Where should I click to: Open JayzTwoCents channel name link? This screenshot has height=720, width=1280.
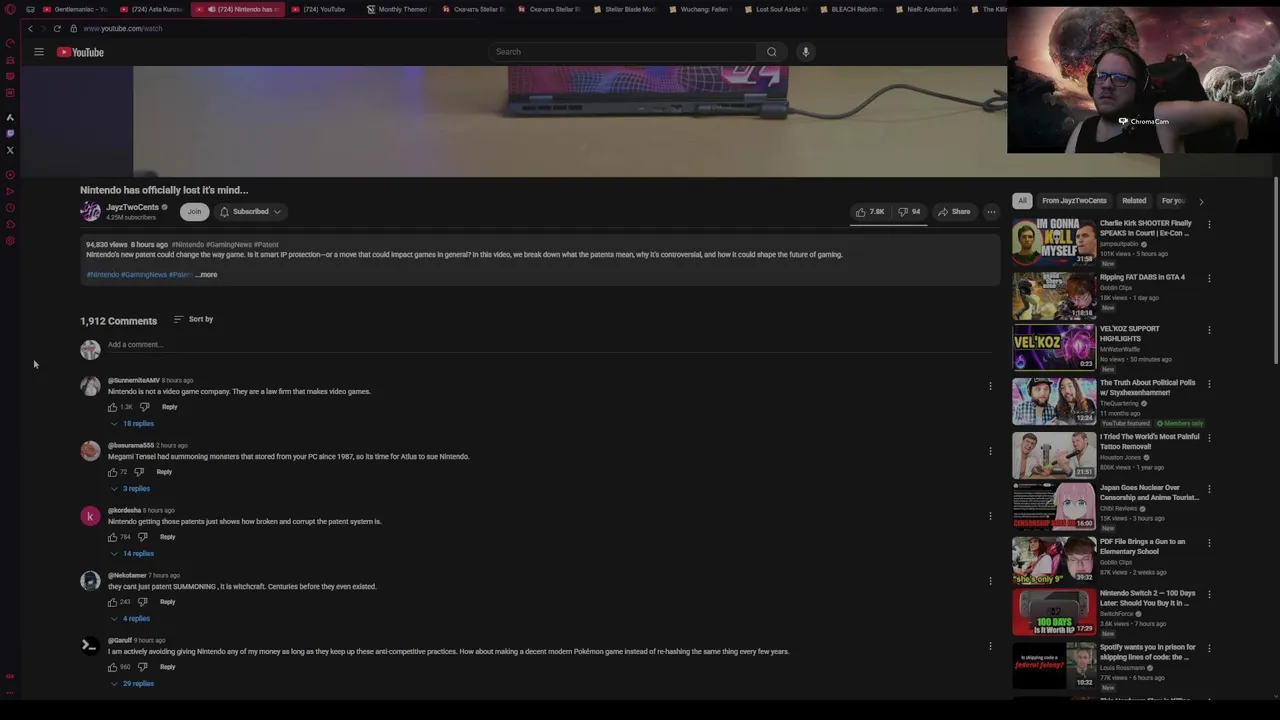pos(132,207)
